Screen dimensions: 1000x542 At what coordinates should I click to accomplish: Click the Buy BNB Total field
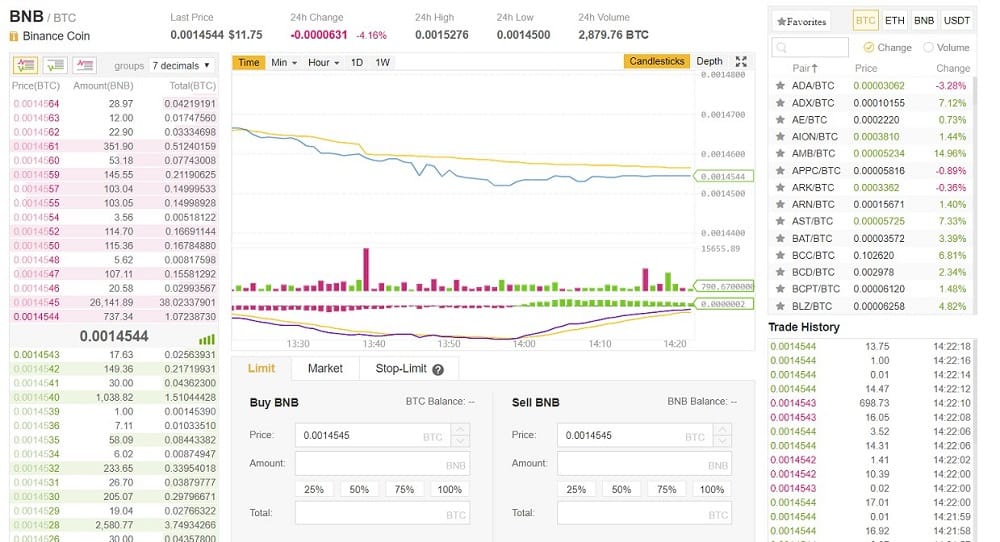[382, 513]
